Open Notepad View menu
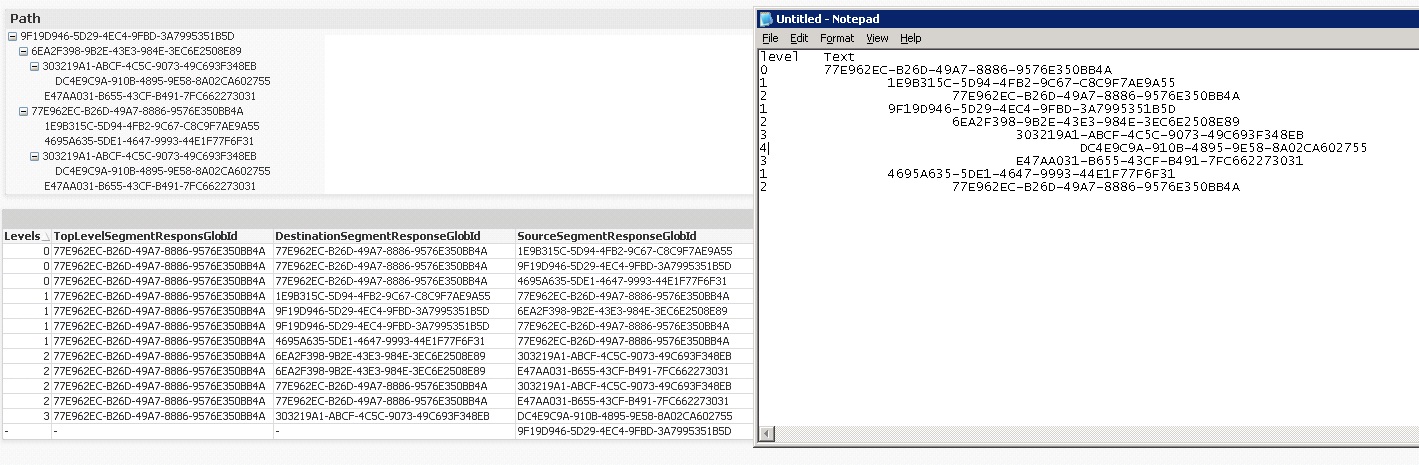The image size is (1419, 465). 877,38
